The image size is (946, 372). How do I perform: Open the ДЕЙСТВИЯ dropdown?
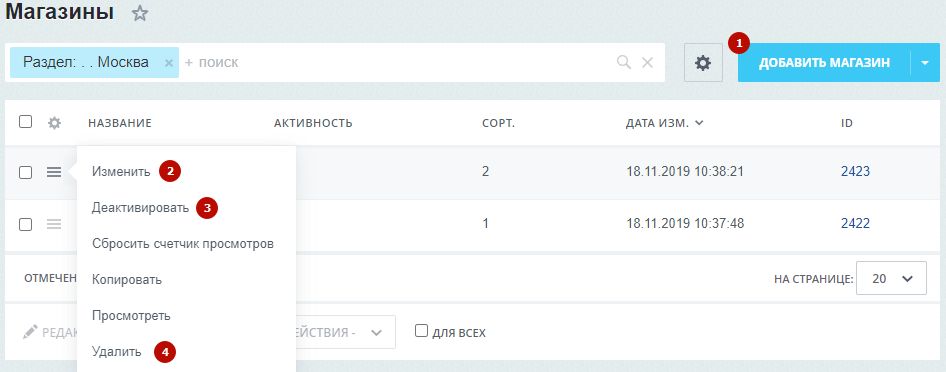click(x=346, y=332)
